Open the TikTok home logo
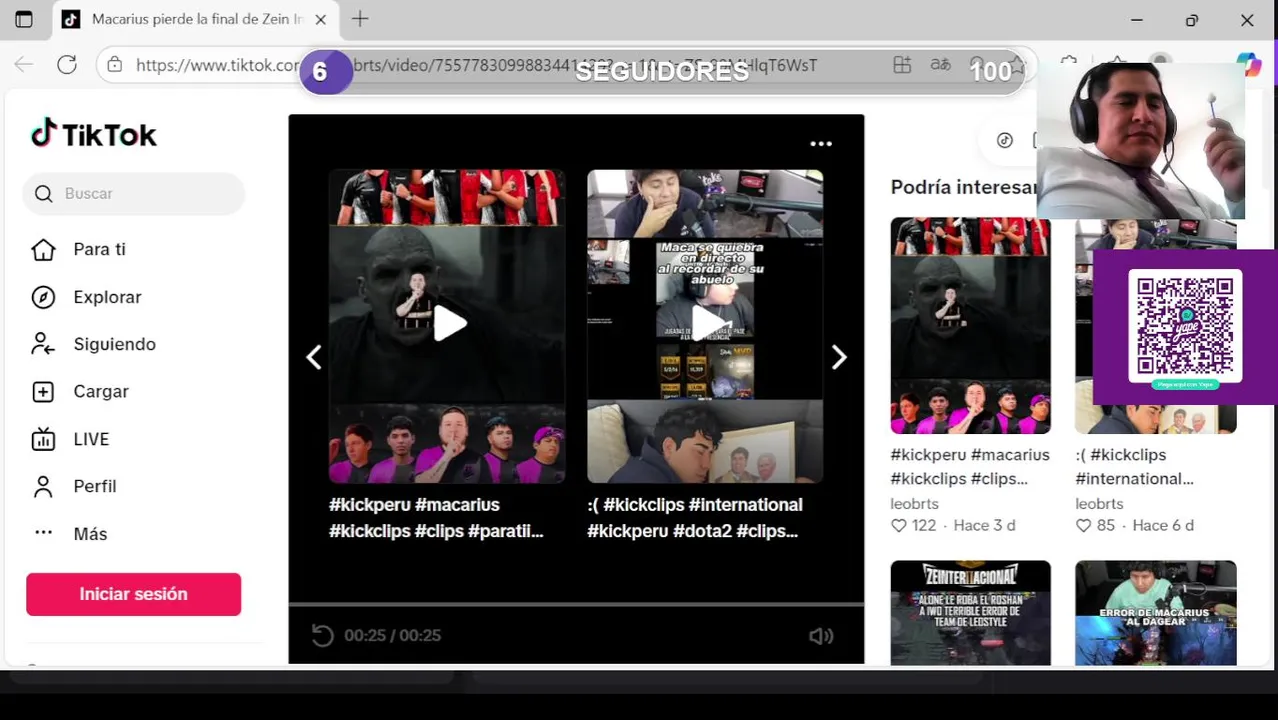 point(94,134)
